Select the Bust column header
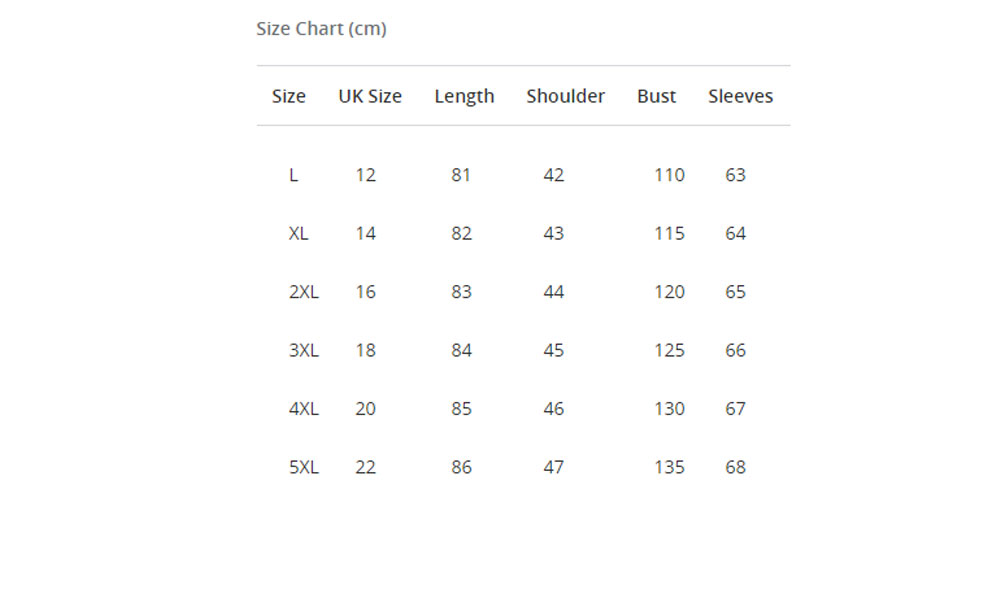 pyautogui.click(x=656, y=96)
